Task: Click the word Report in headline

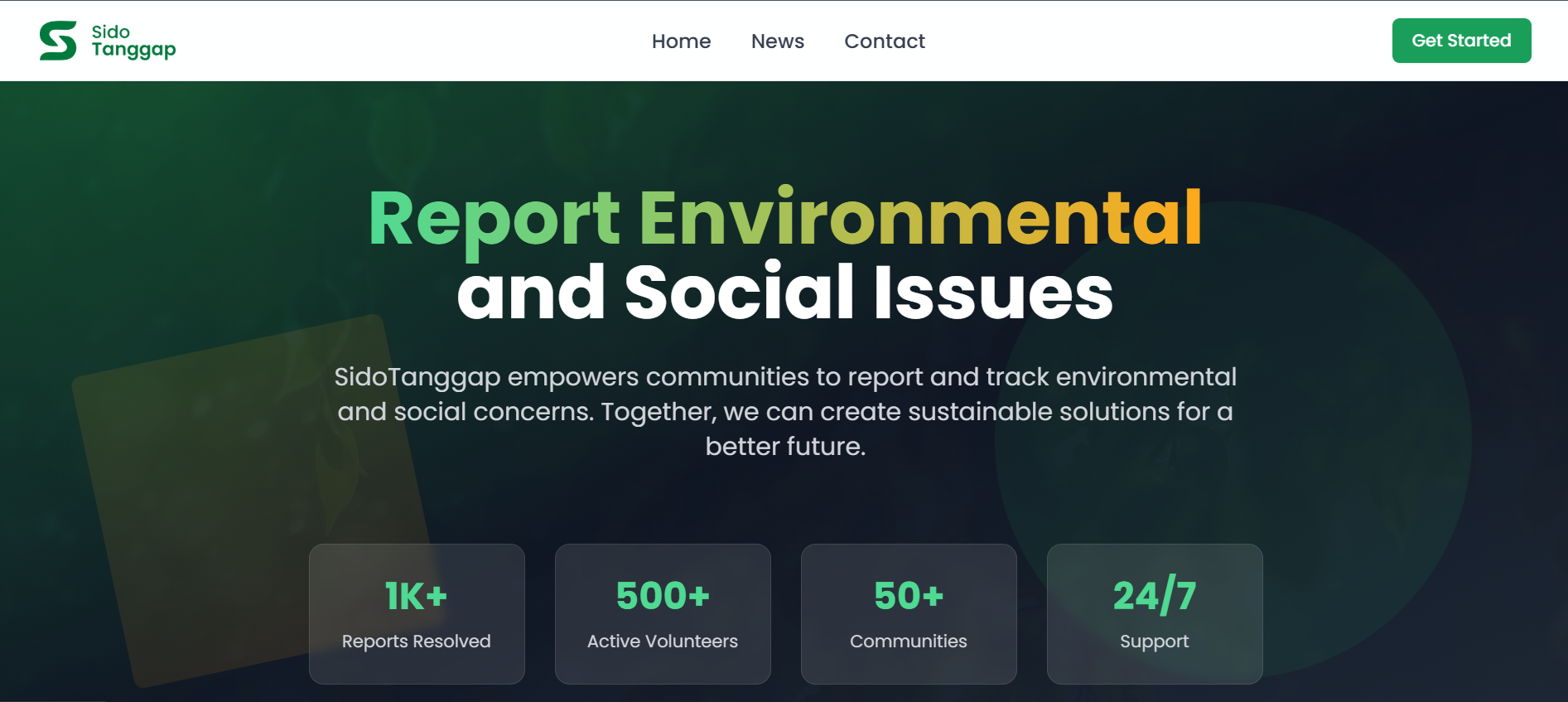Action: (x=494, y=219)
